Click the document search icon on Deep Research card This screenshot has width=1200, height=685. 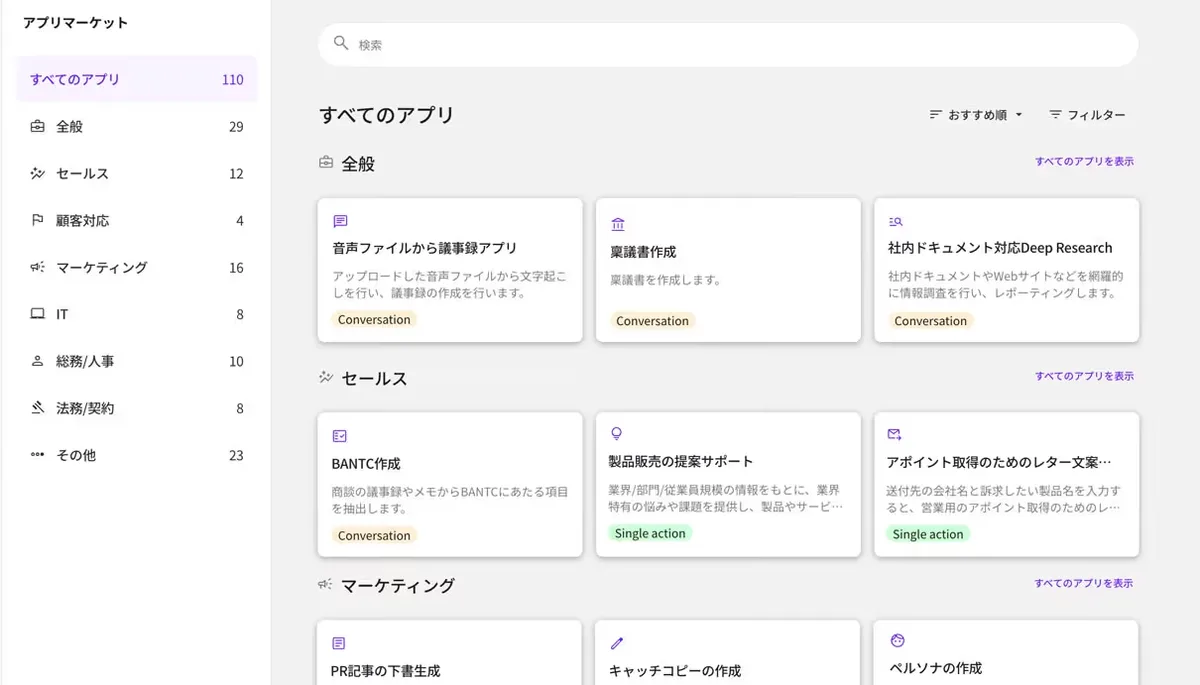(896, 221)
